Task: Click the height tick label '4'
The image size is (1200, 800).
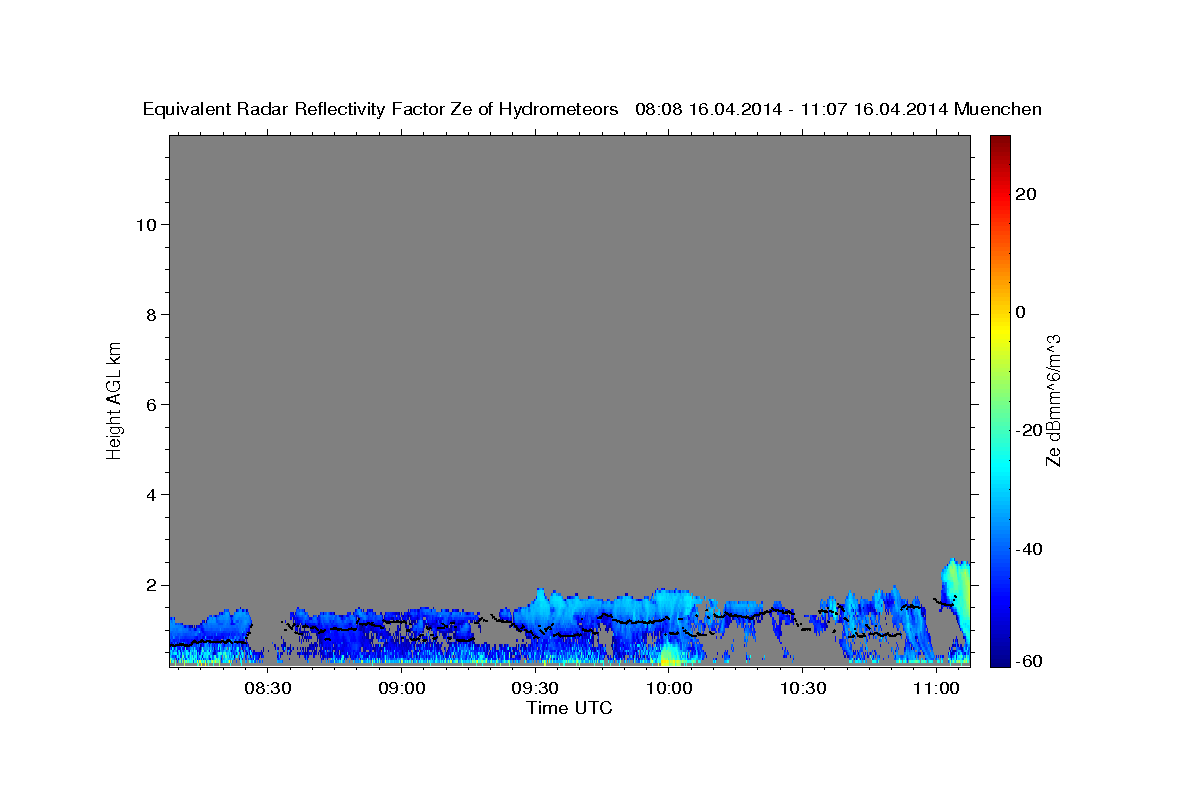Action: pyautogui.click(x=150, y=494)
